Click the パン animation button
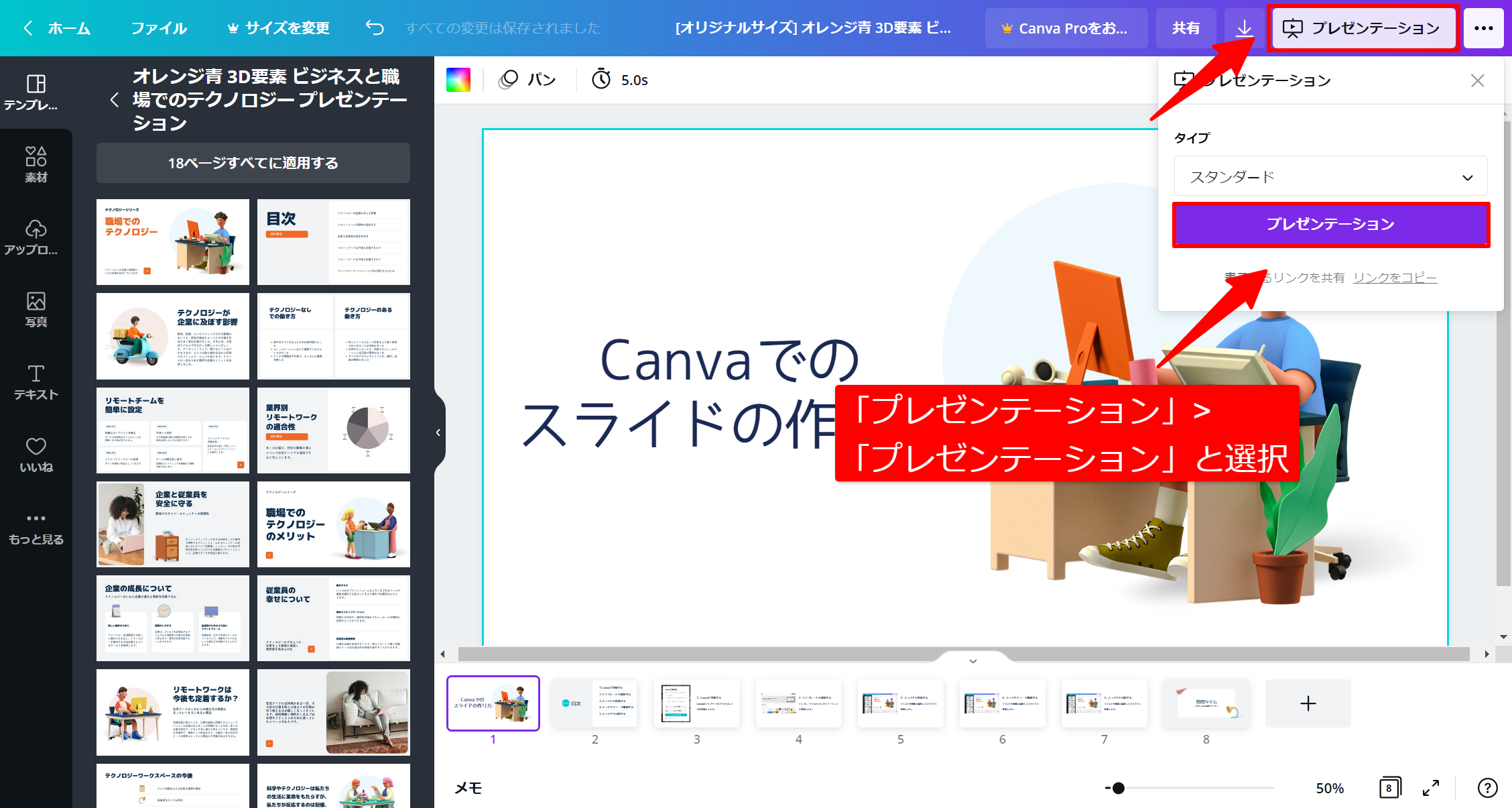The image size is (1512, 808). pos(528,80)
